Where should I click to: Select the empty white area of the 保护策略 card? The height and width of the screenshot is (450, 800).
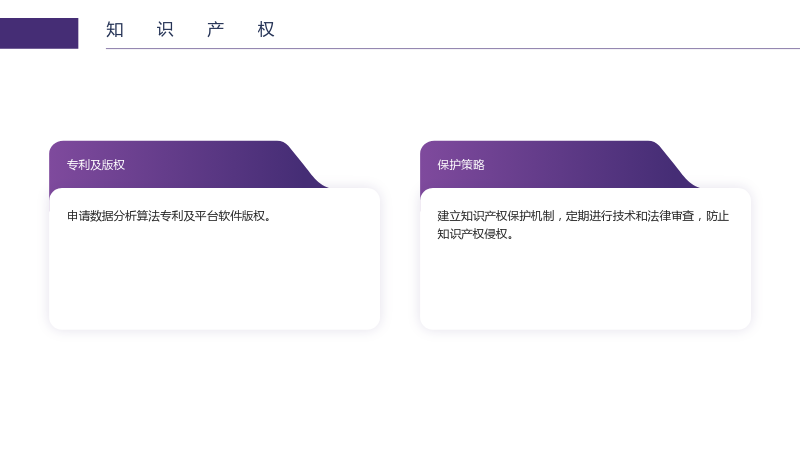[585, 286]
